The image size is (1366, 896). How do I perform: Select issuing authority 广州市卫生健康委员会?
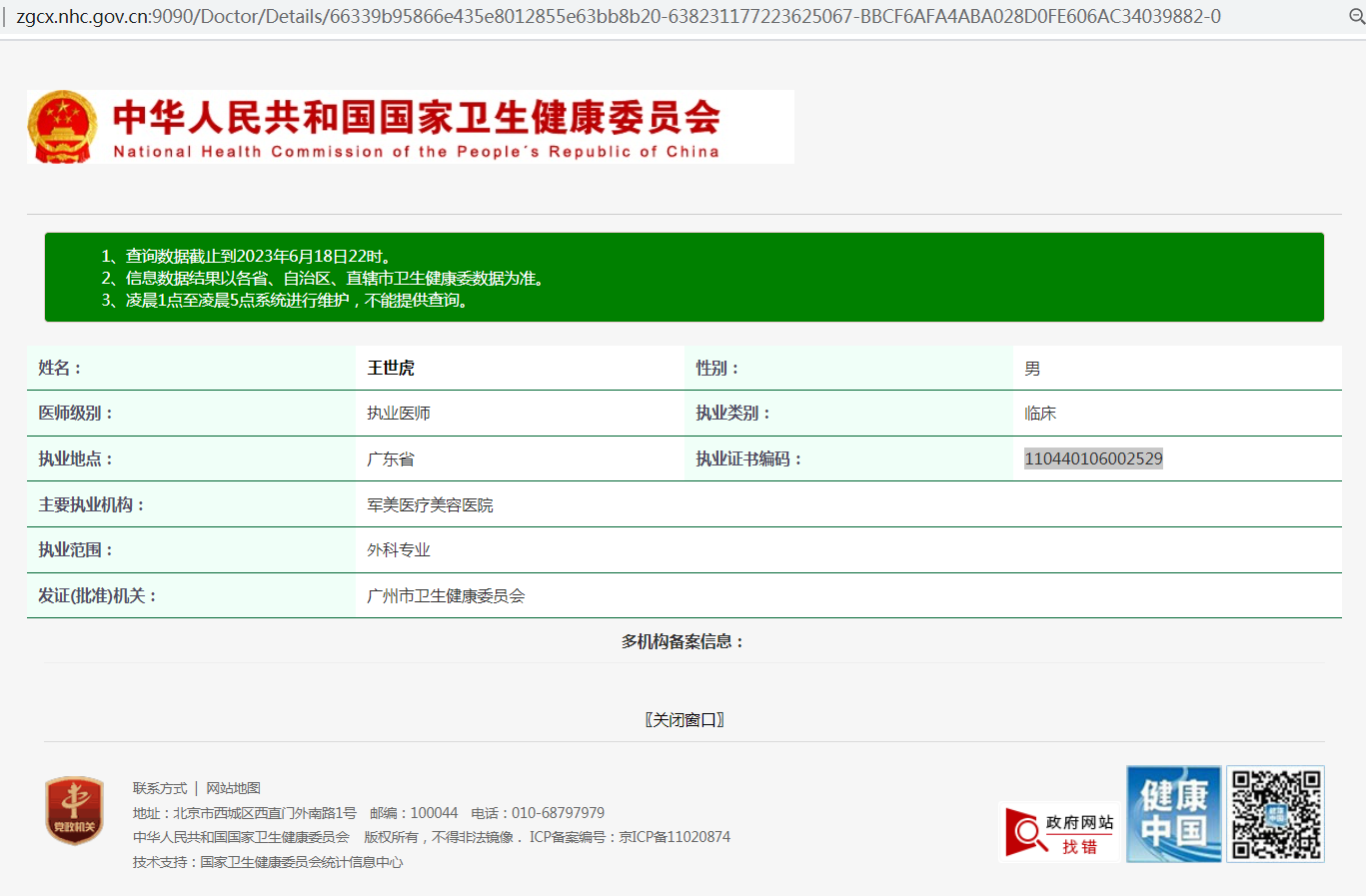click(x=446, y=595)
